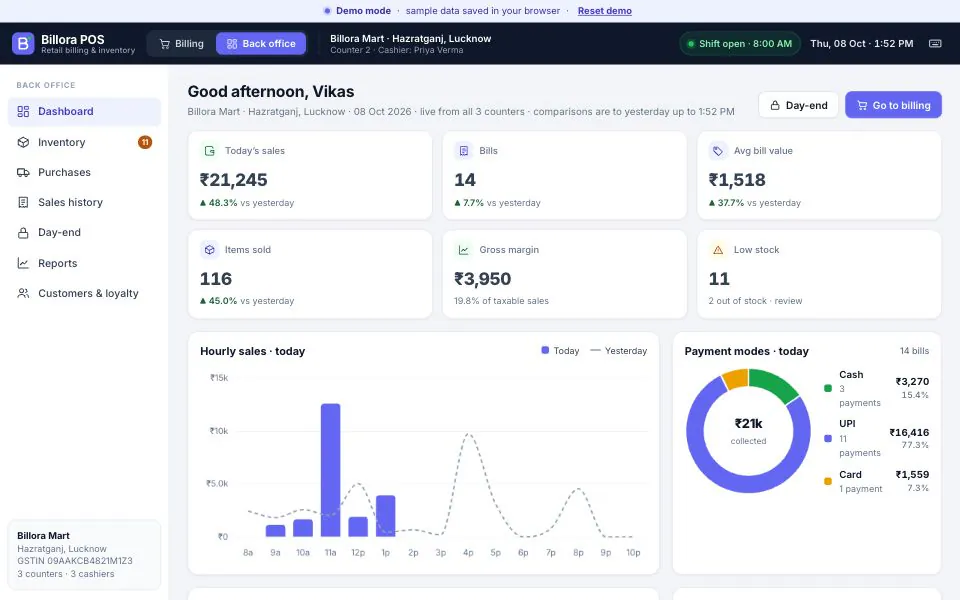This screenshot has width=960, height=600.
Task: Click the Bills card receipt icon
Action: (463, 151)
